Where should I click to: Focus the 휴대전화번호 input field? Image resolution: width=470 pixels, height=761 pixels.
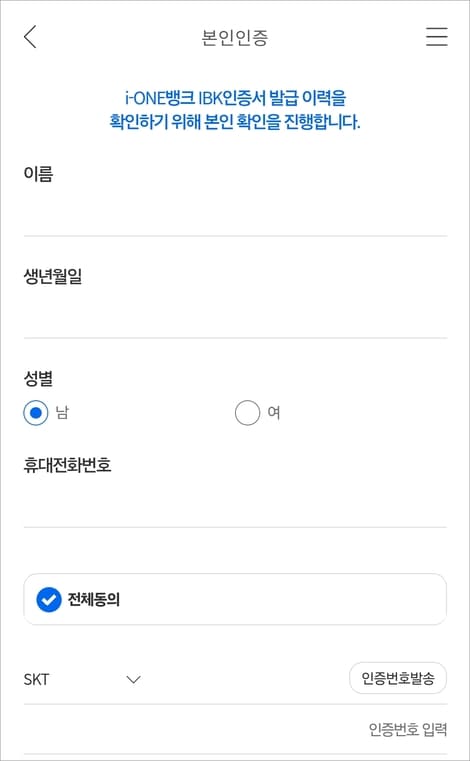point(235,506)
